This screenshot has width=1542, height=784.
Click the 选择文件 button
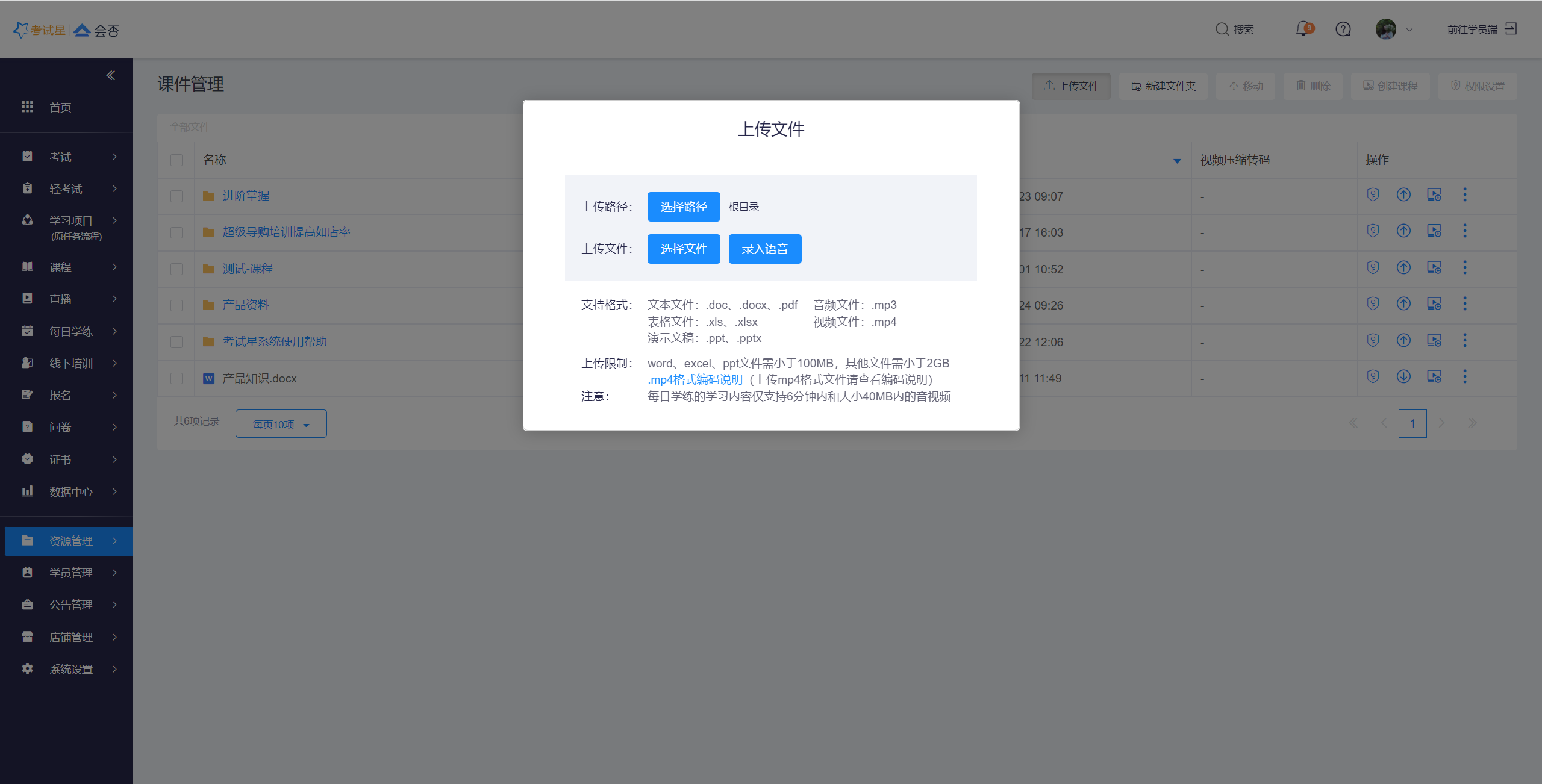pyautogui.click(x=684, y=249)
